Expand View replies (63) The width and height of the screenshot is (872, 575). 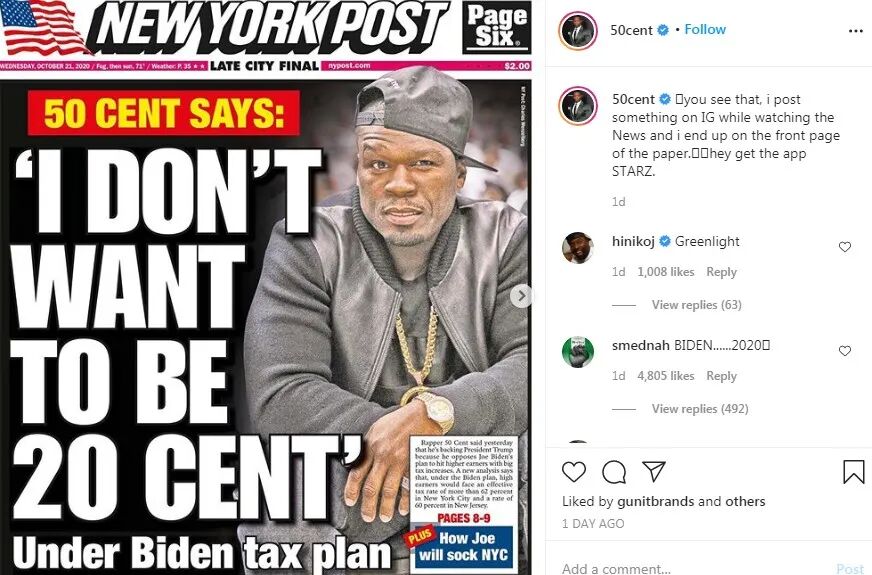click(696, 305)
